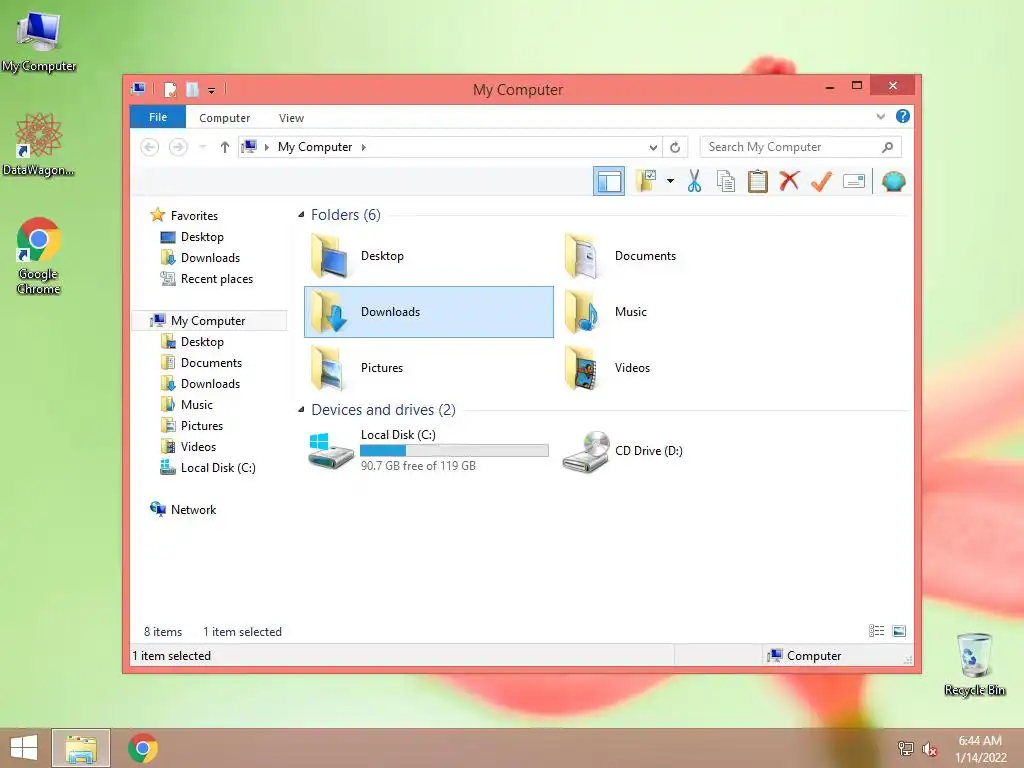Select the Desktop folder in main pane
Screen dimensions: 1024x768
[428, 256]
